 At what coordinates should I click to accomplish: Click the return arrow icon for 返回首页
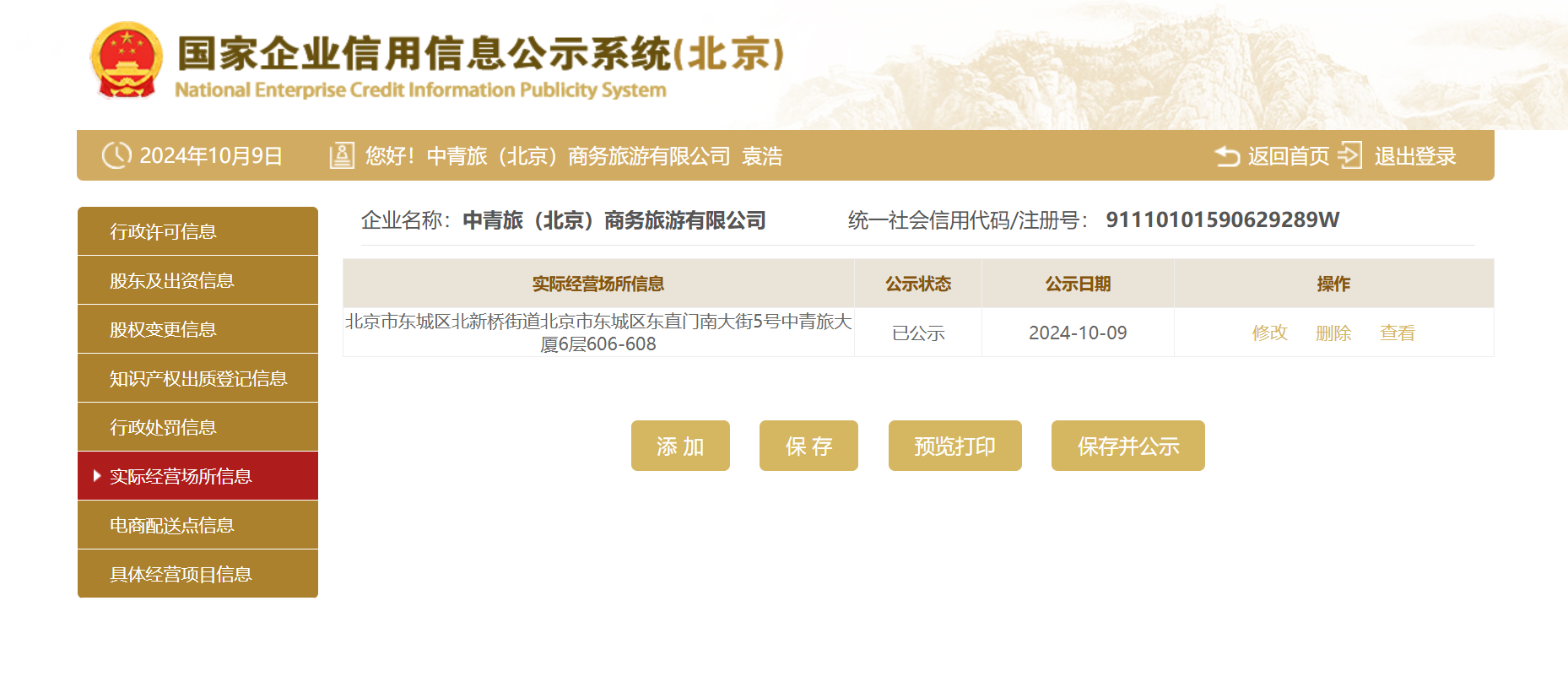(x=1227, y=156)
